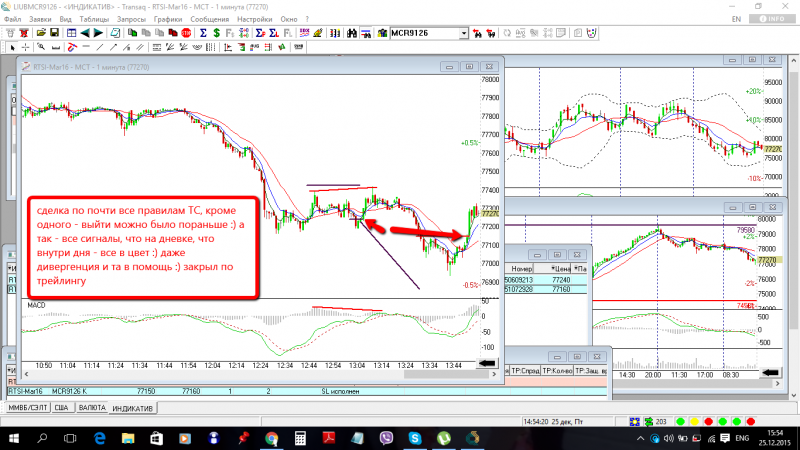Select the ИНДИКАТИВ tab
The width and height of the screenshot is (800, 450).
pyautogui.click(x=133, y=408)
